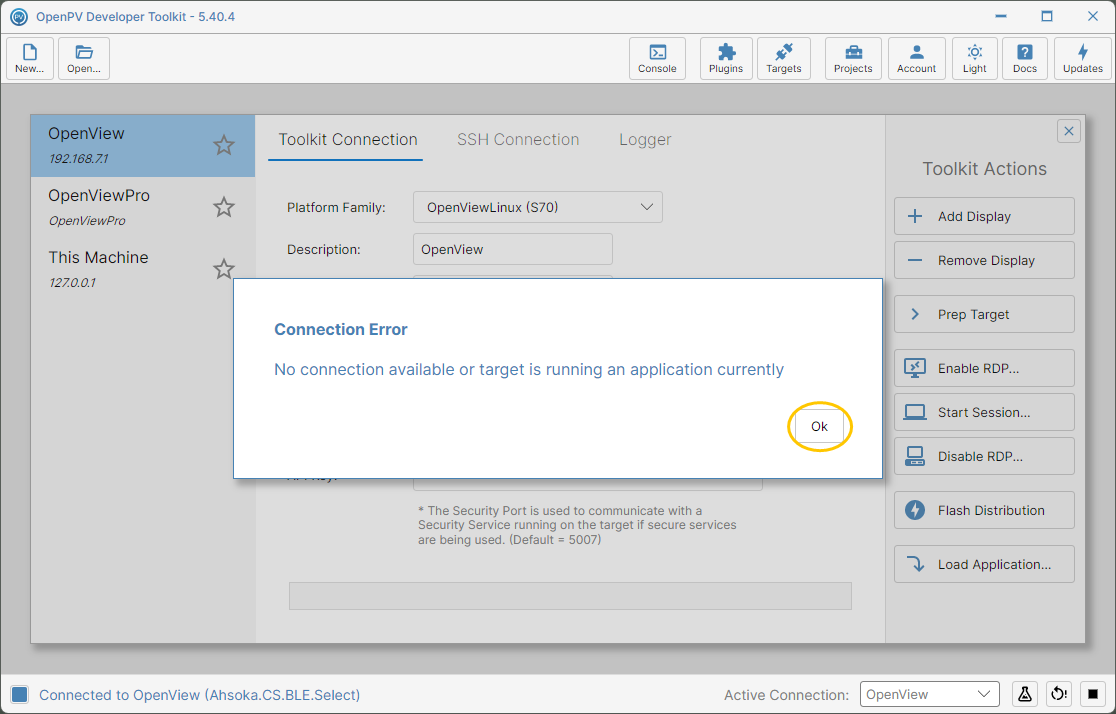1116x714 pixels.
Task: Click the Toolkit Actions heading
Action: 984,169
